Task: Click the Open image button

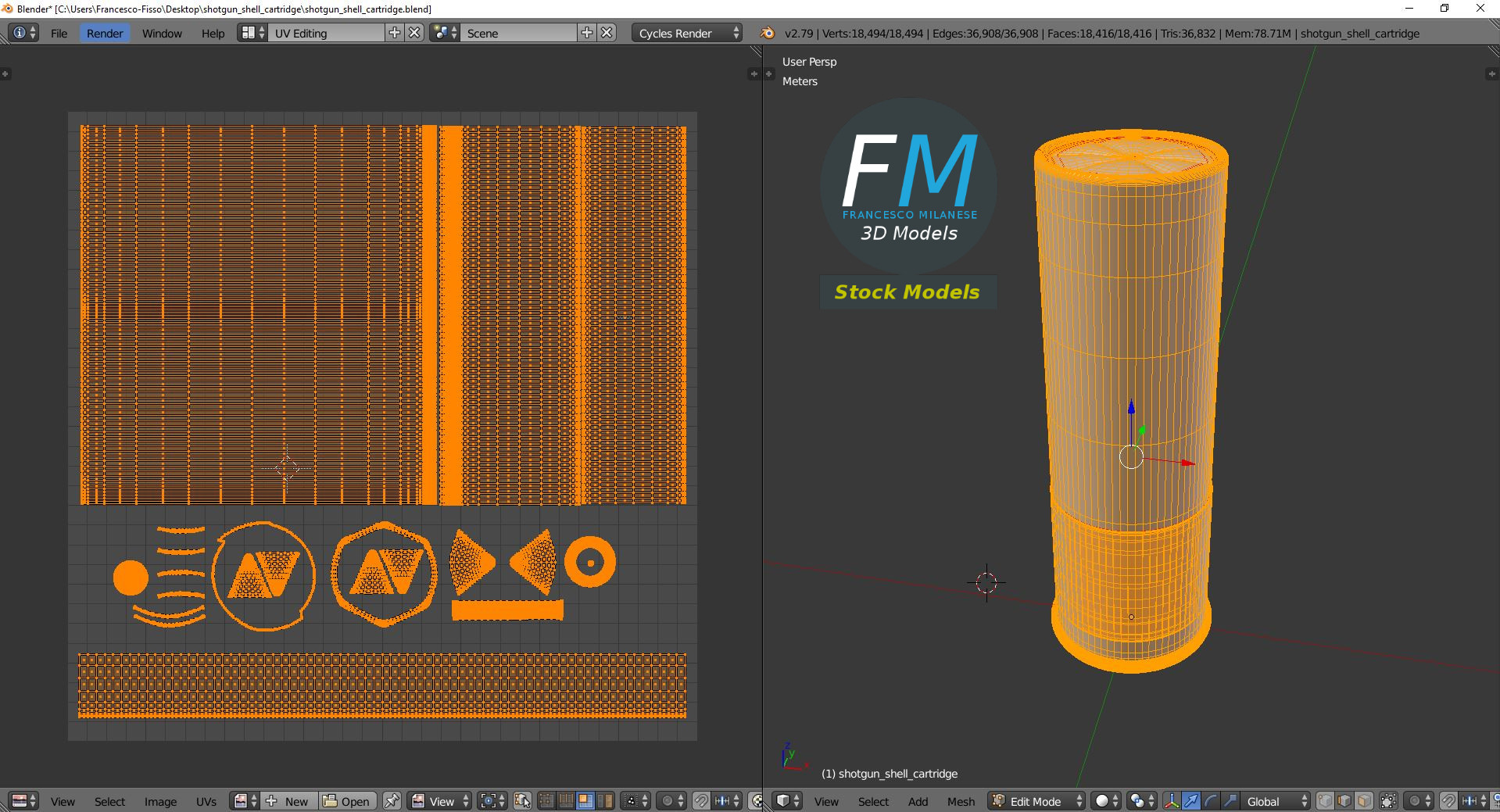Action: [347, 801]
